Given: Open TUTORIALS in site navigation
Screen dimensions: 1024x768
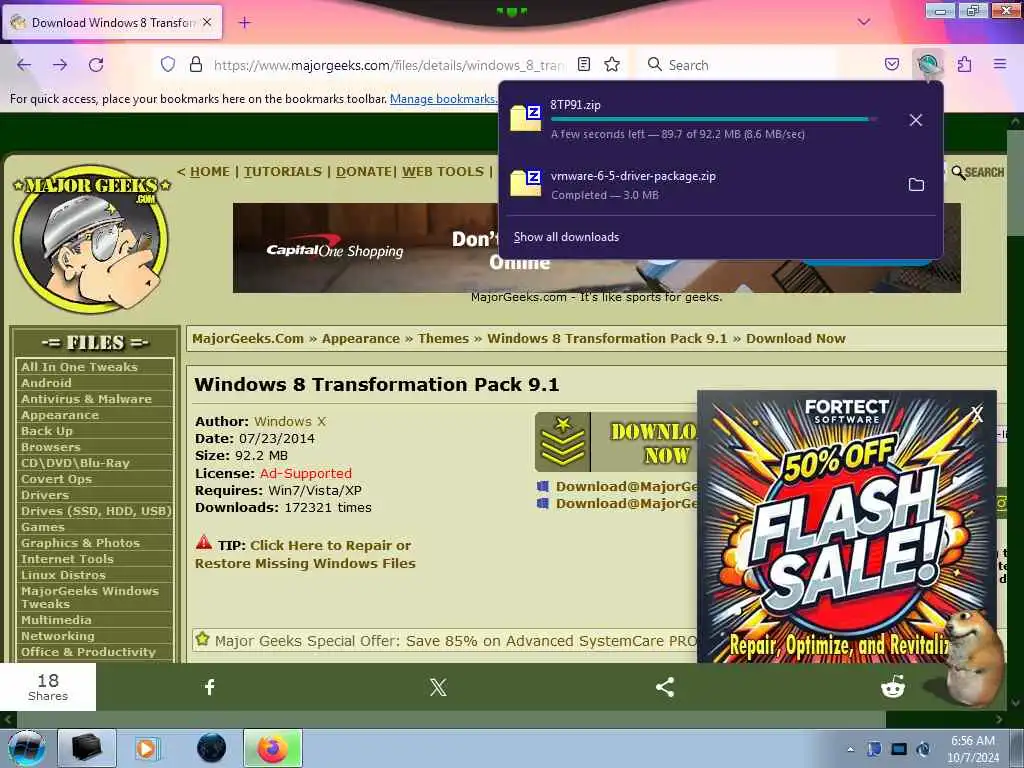Looking at the screenshot, I should click(283, 172).
